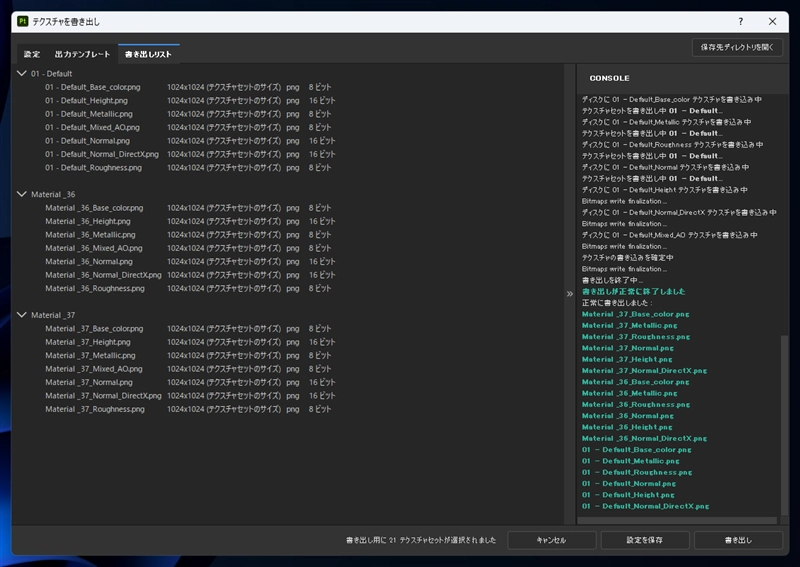Screen dimensions: 800x567
Task: Click the キャンセル button
Action: [552, 540]
